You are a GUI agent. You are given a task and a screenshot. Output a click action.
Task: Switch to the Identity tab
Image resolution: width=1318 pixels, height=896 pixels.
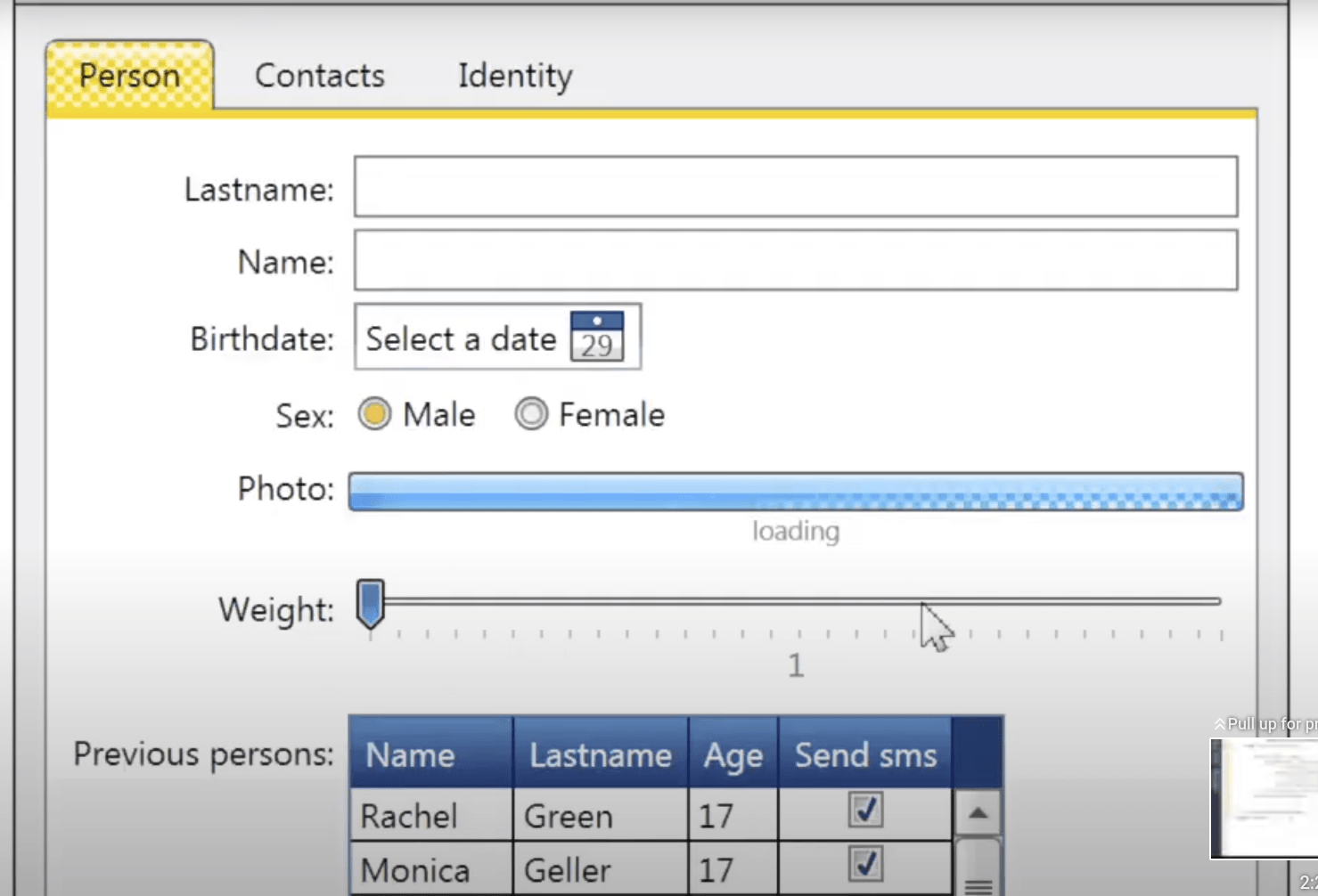coord(513,76)
